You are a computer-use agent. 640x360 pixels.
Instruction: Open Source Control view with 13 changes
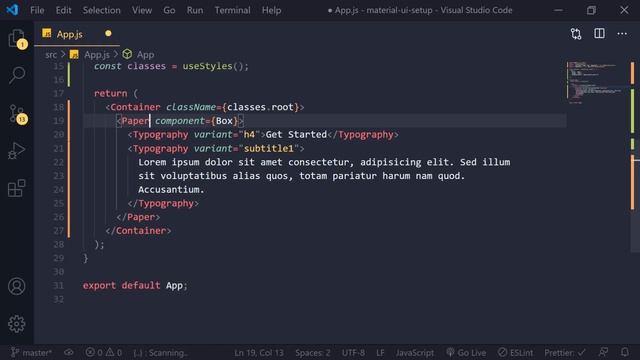click(17, 114)
